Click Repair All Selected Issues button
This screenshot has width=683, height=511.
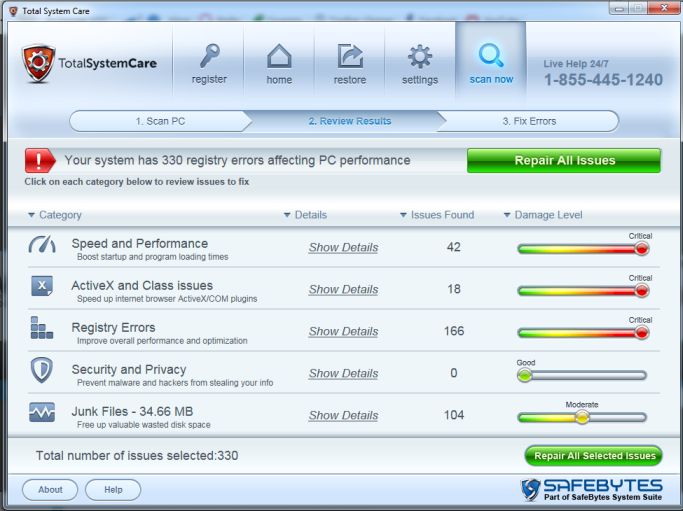point(594,456)
